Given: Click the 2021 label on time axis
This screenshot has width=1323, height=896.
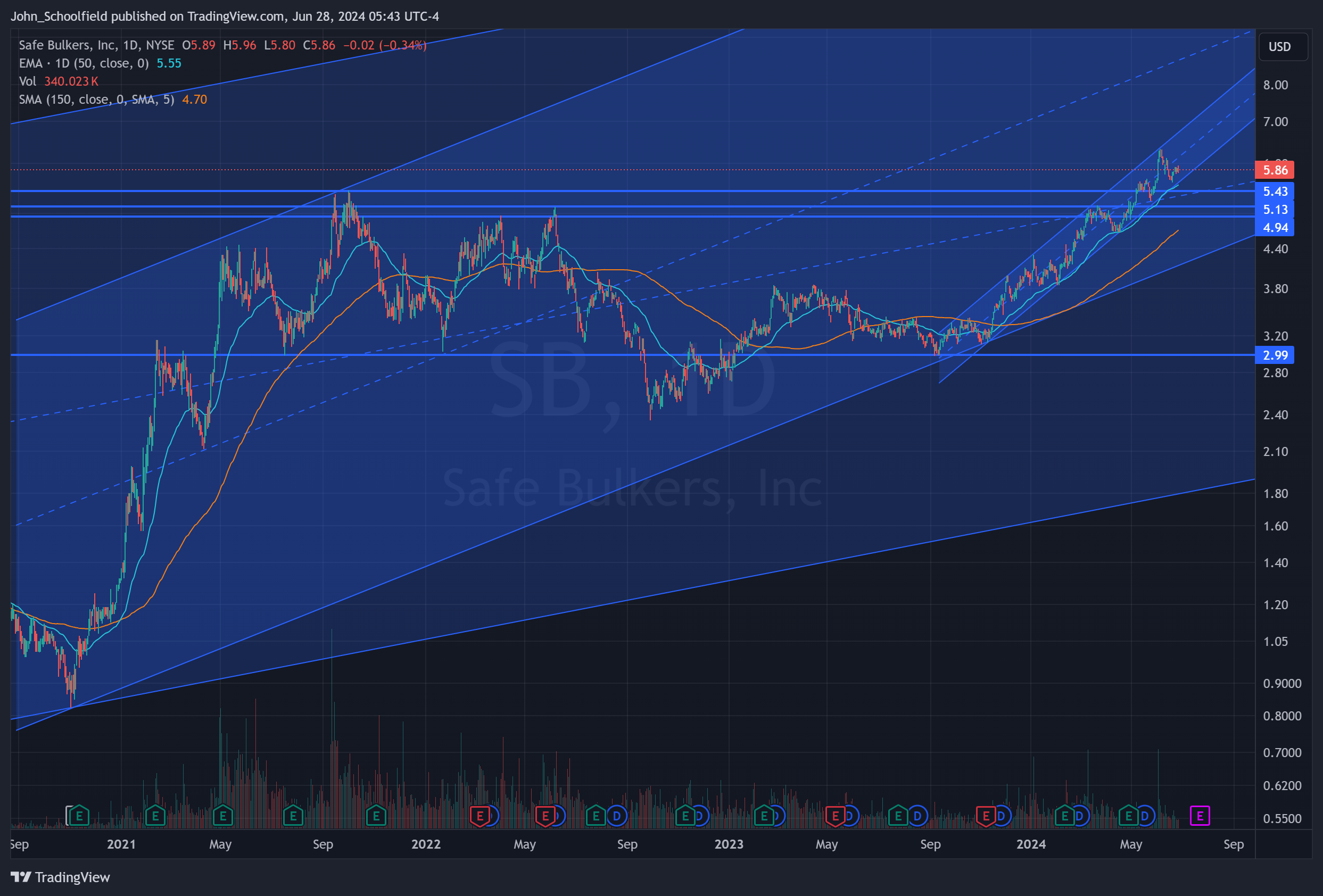Looking at the screenshot, I should coord(121,844).
